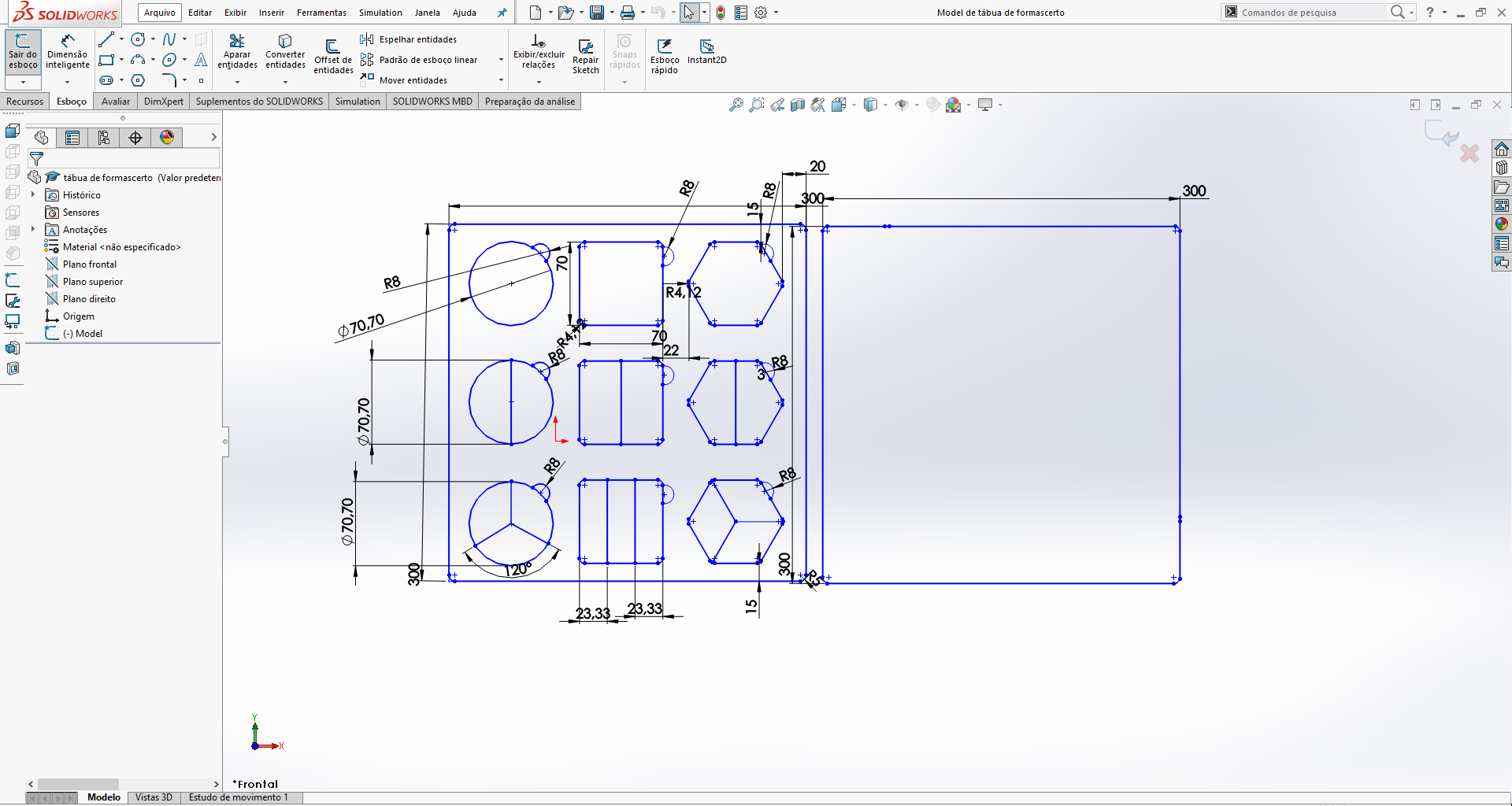The height and width of the screenshot is (806, 1512).
Task: Click the Zoom to Fit icon
Action: click(x=736, y=105)
